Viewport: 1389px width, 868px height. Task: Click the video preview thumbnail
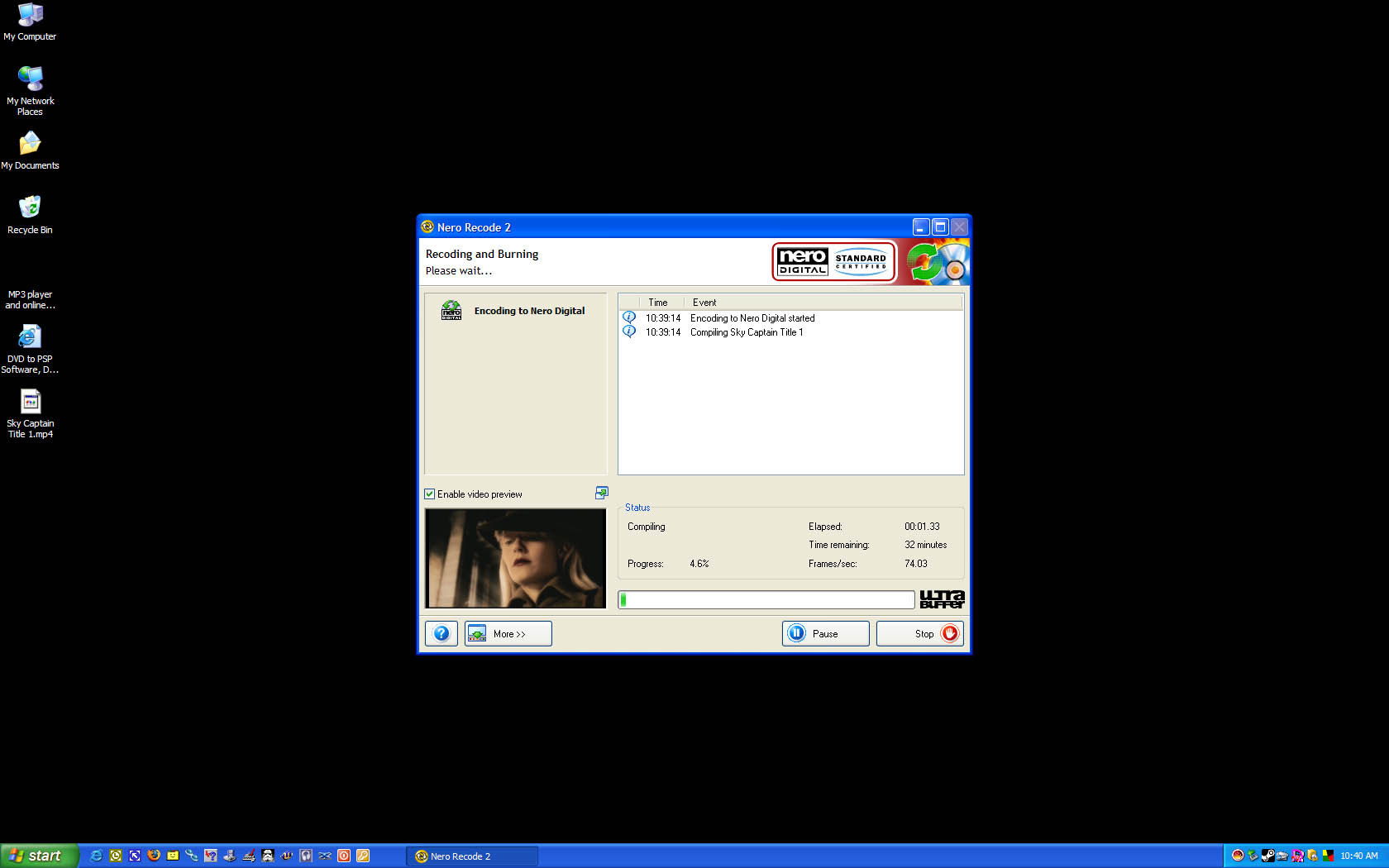coord(515,558)
